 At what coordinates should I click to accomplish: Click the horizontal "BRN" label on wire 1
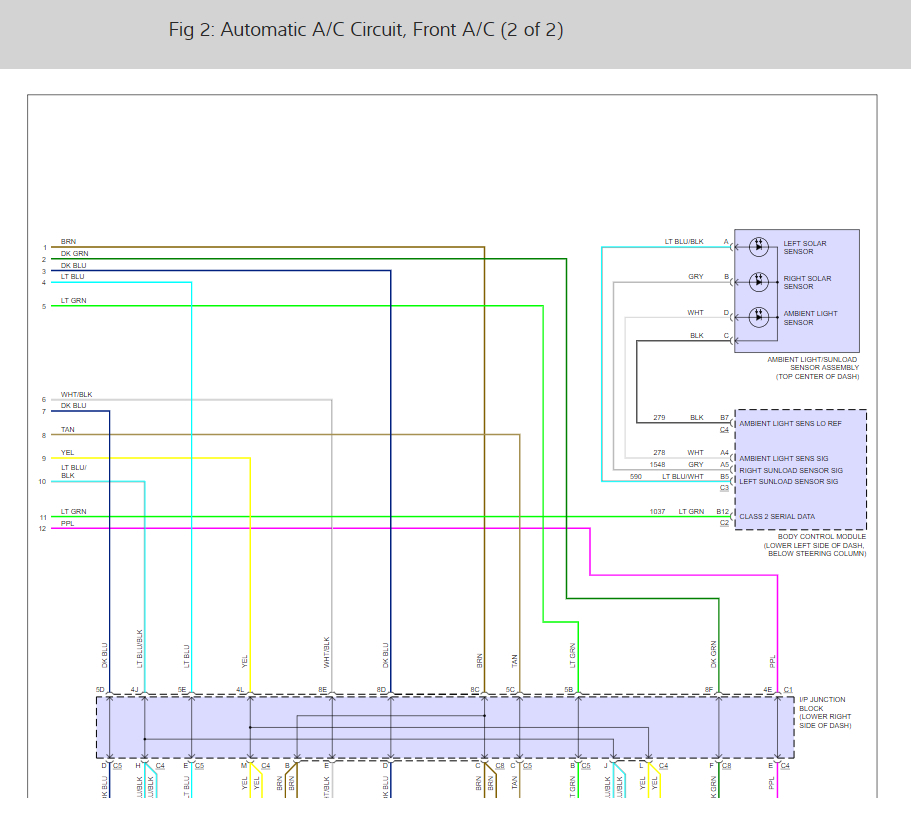click(x=68, y=242)
